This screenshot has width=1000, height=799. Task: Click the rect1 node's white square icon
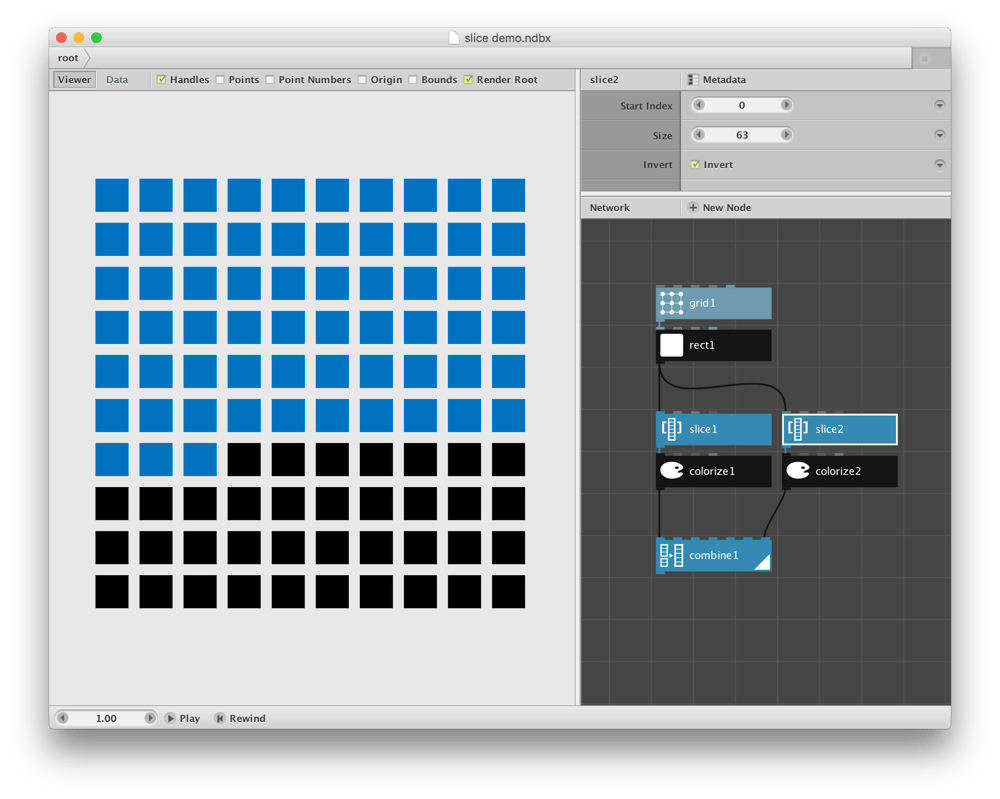click(x=672, y=345)
